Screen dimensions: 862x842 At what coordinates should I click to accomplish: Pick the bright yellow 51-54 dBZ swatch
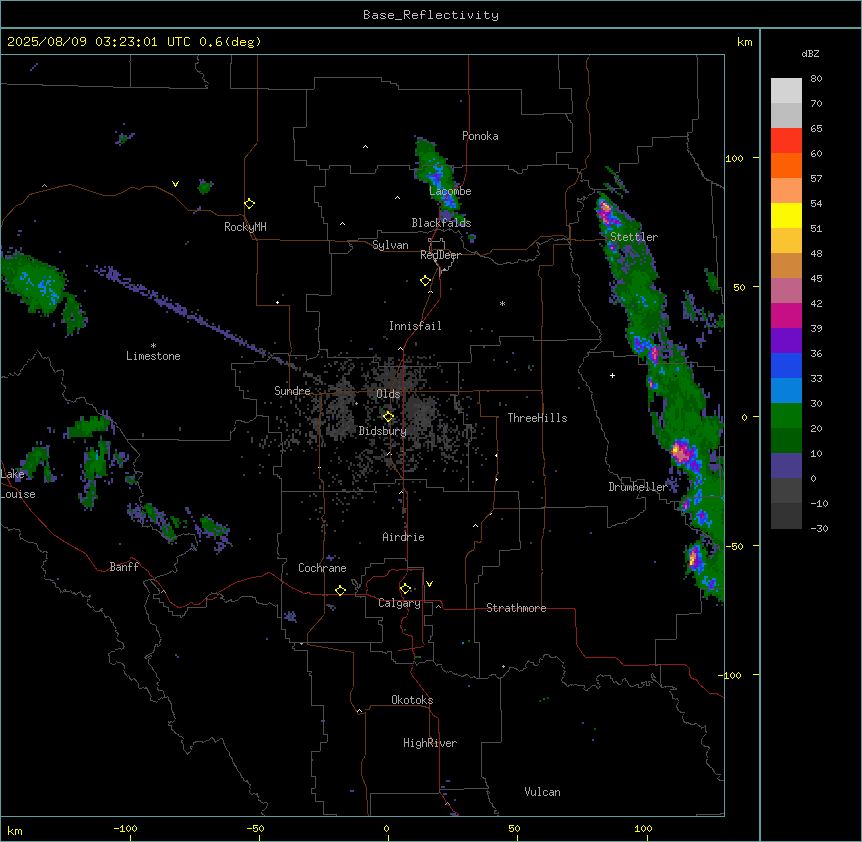(x=786, y=215)
